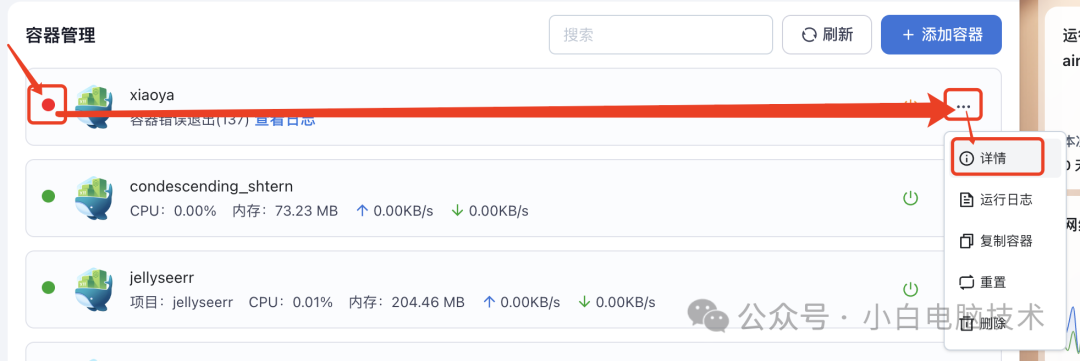
Task: Click the info icon beside 详情
Action: (966, 158)
